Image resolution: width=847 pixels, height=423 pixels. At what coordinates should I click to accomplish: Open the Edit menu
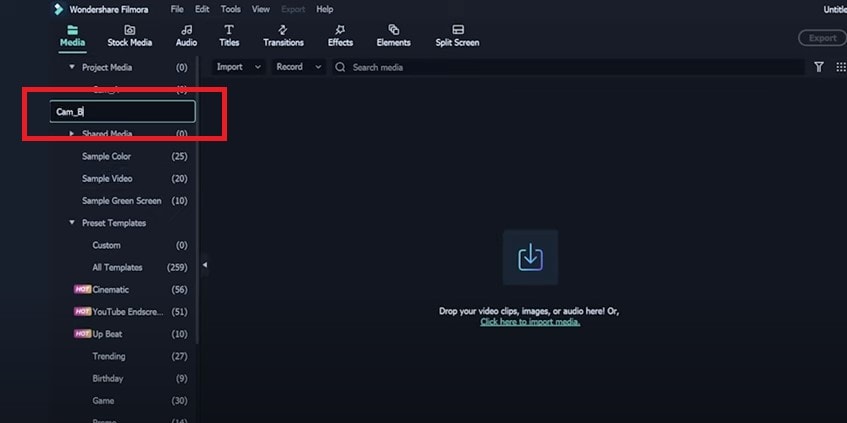click(x=202, y=9)
